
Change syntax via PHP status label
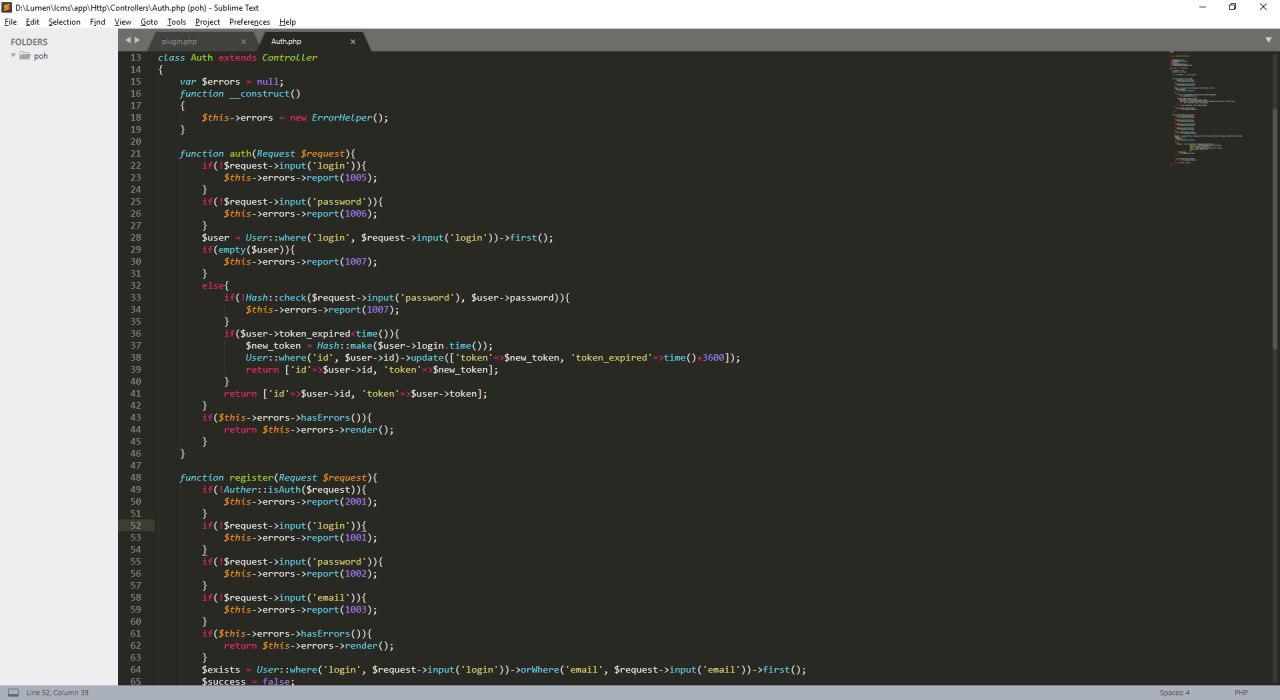coord(1241,692)
